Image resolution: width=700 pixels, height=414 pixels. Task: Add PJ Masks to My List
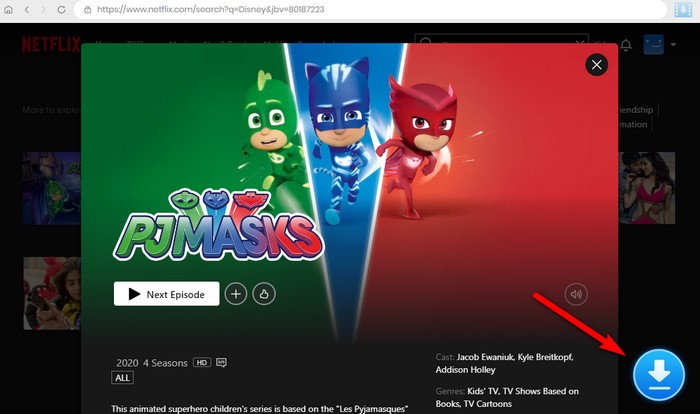click(236, 294)
